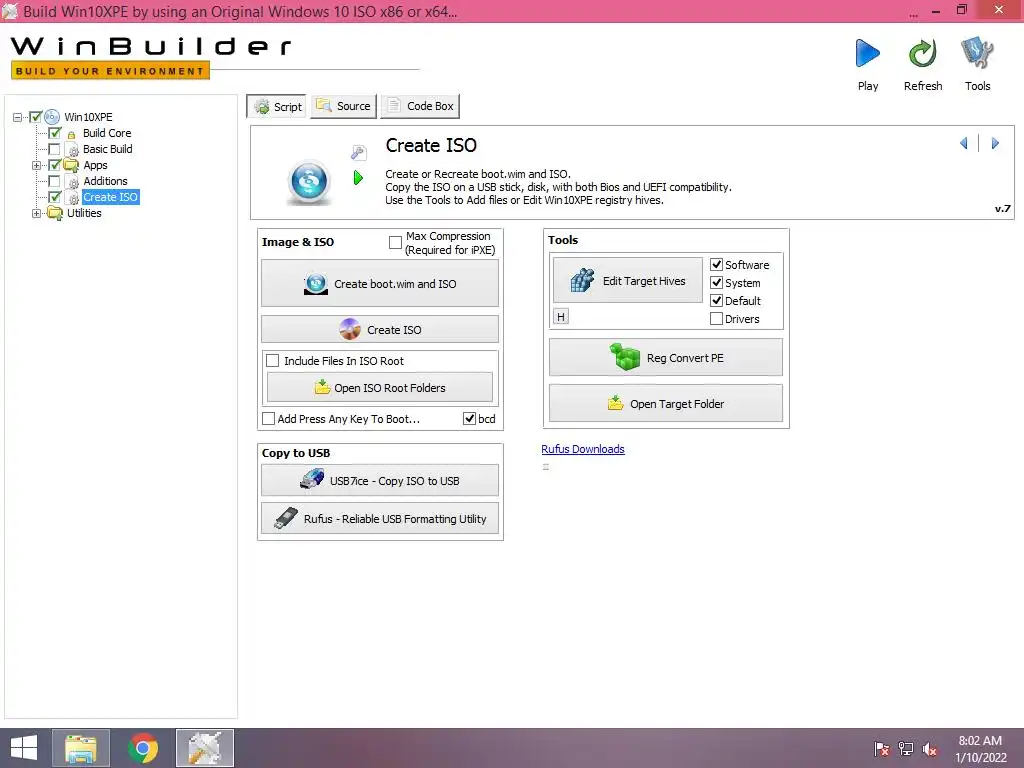Select the Basic Build tree item
The width and height of the screenshot is (1024, 768).
point(108,149)
